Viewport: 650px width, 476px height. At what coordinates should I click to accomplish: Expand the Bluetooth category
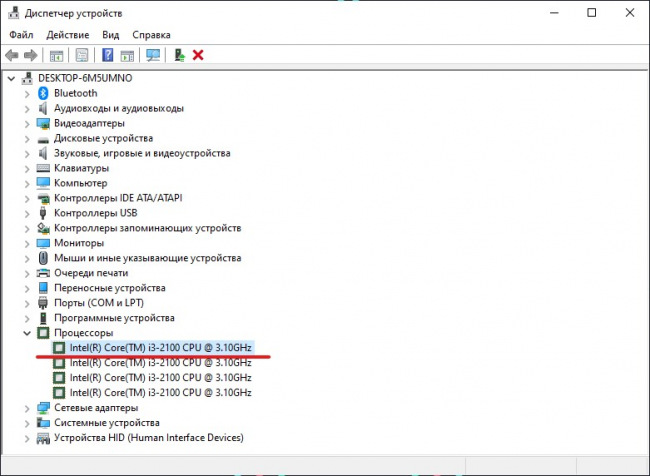pos(27,94)
